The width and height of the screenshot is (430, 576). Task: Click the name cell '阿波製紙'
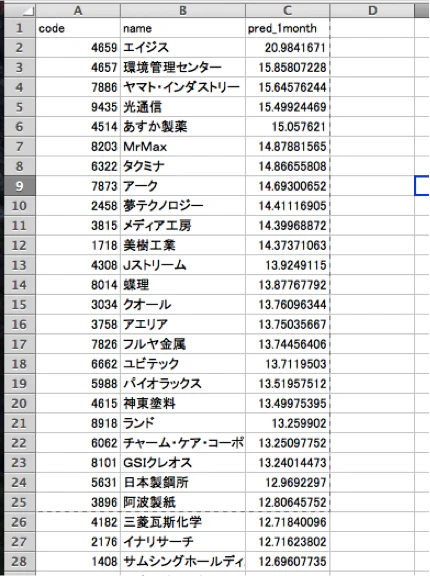pos(183,502)
